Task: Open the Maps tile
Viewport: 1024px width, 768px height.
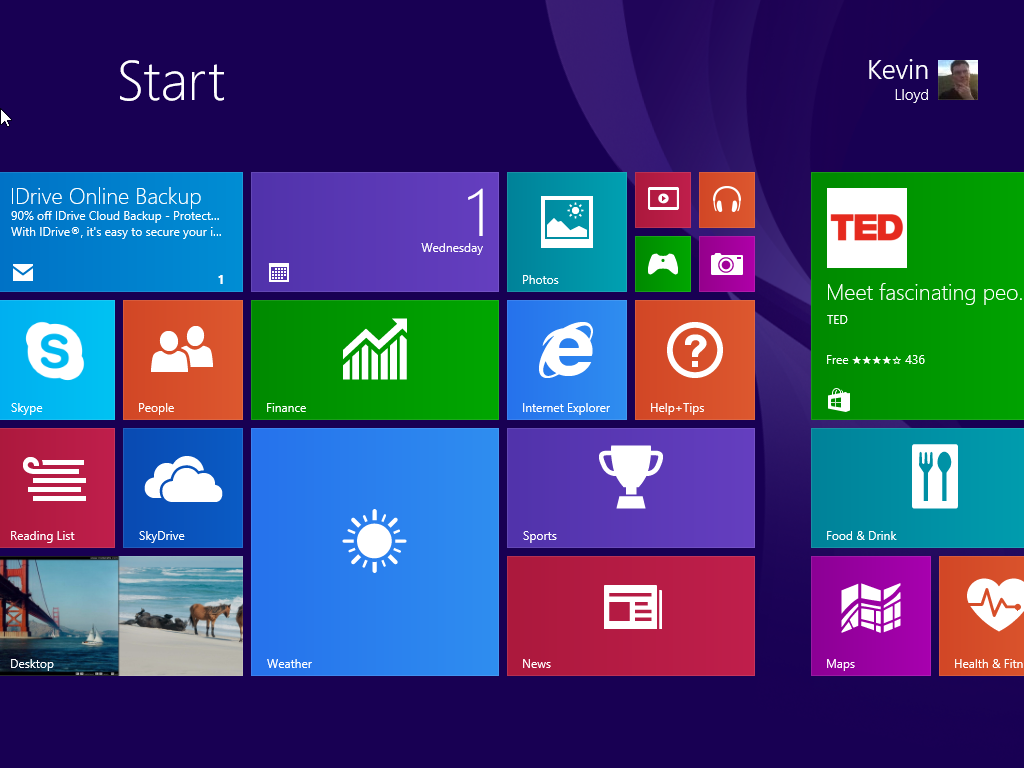Action: tap(871, 616)
